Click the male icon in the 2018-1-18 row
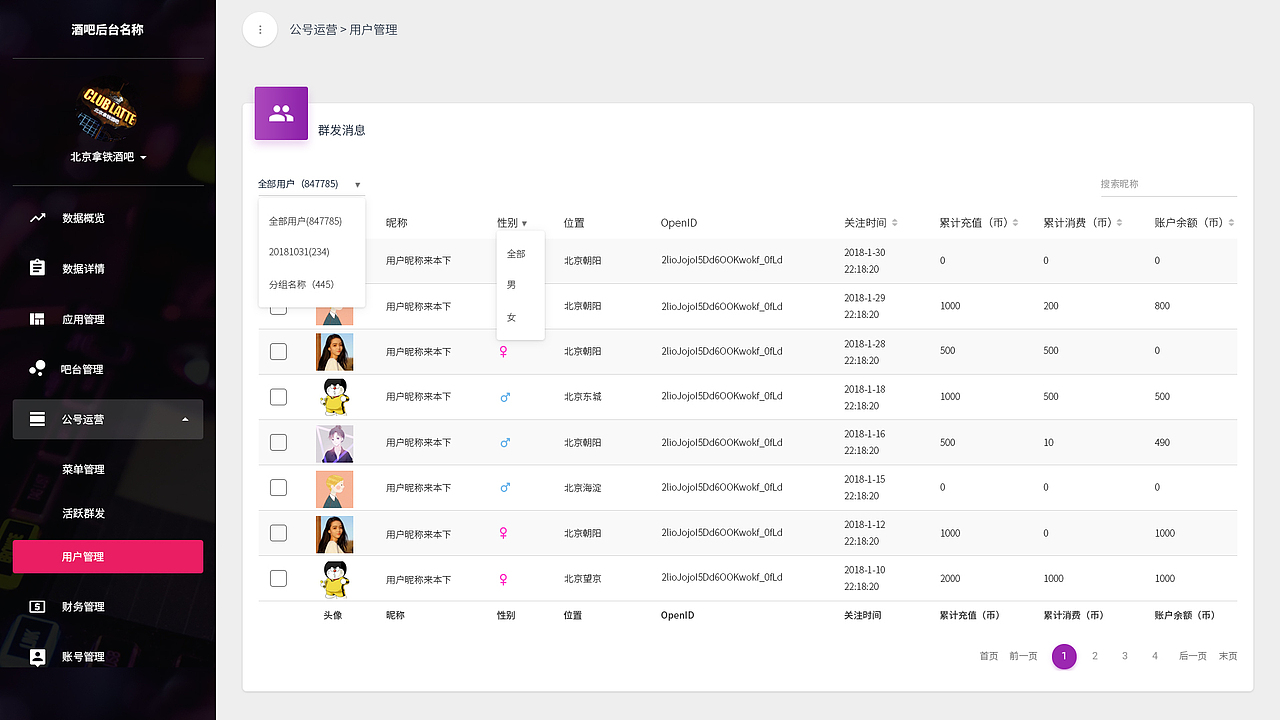 pos(505,397)
